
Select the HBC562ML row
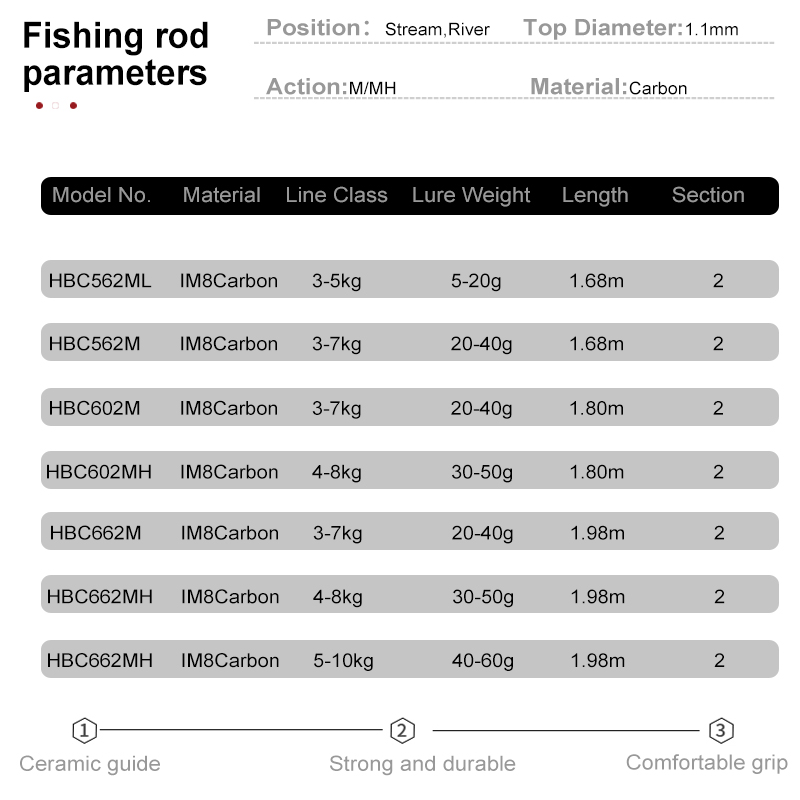pyautogui.click(x=410, y=279)
